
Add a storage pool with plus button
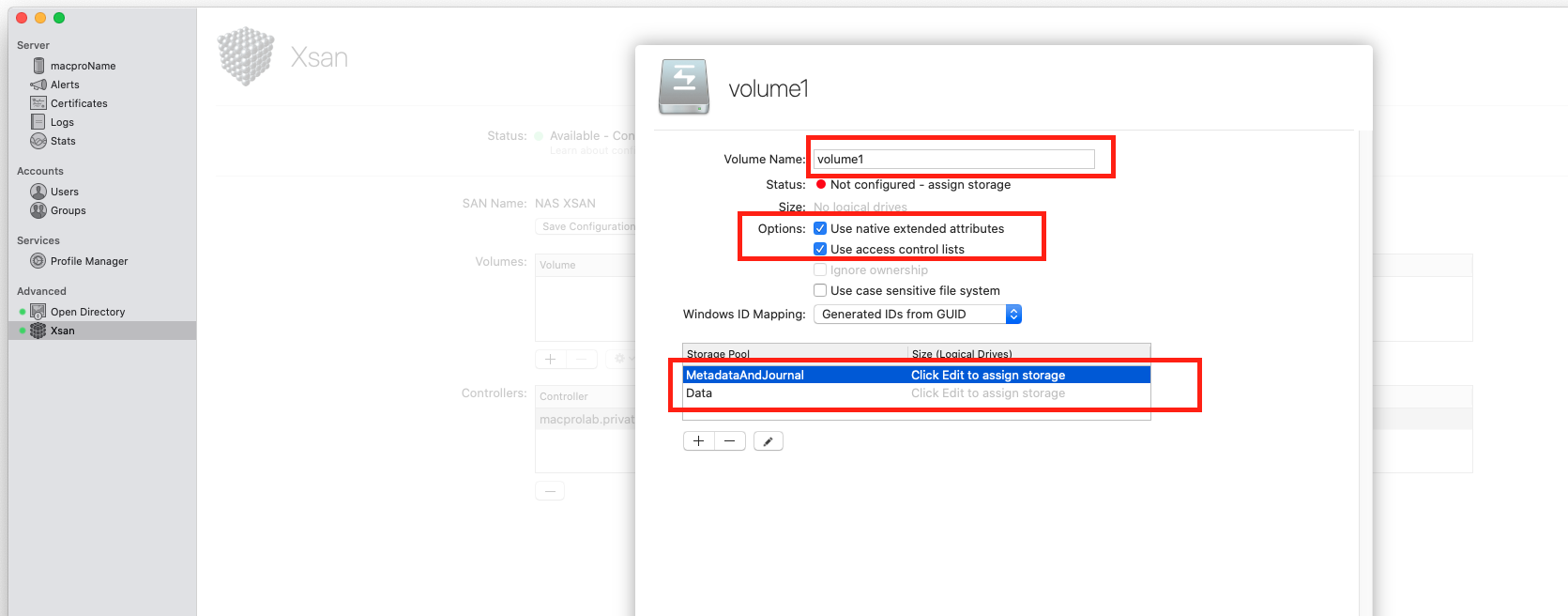point(699,441)
